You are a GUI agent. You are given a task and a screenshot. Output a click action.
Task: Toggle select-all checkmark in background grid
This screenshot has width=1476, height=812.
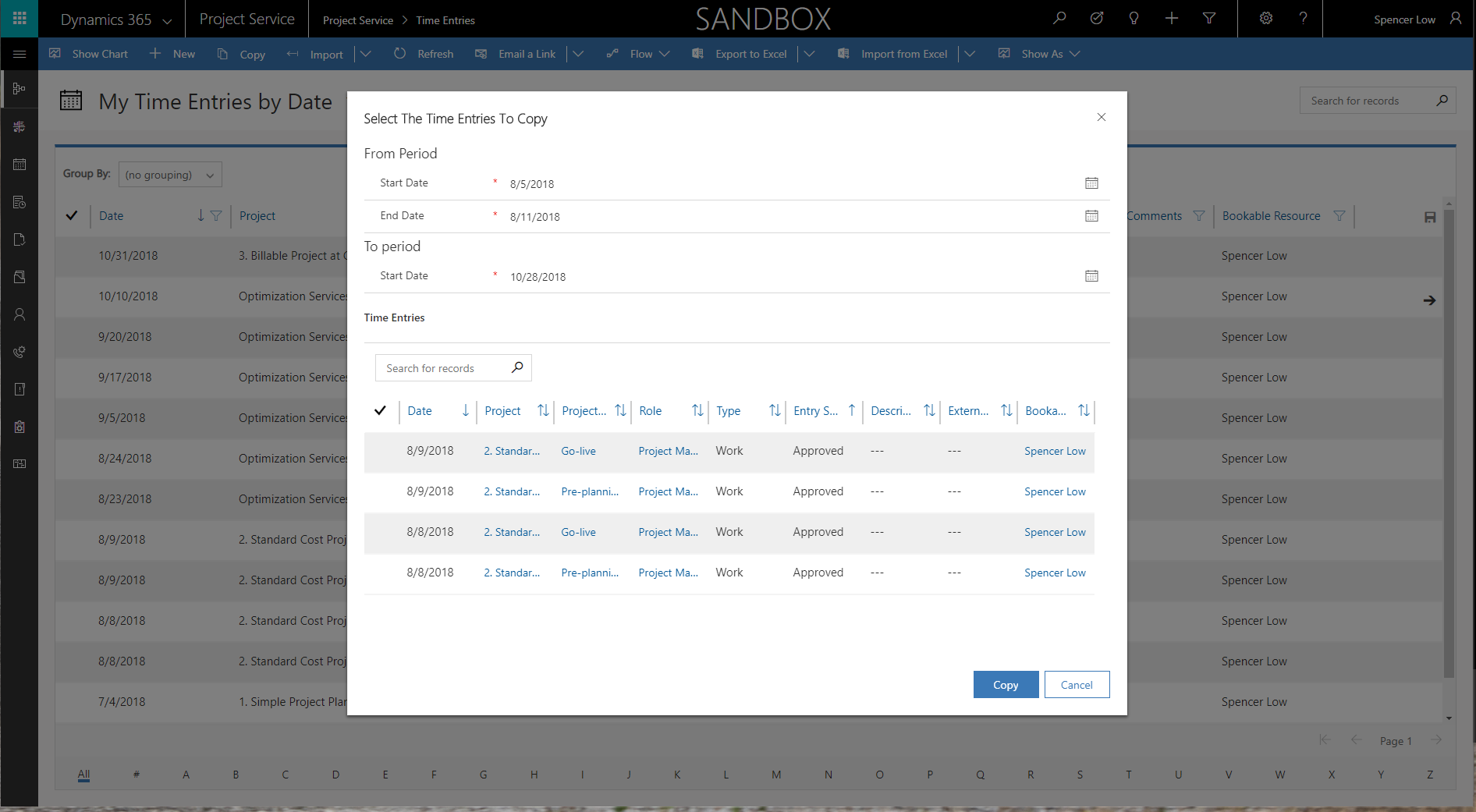click(72, 215)
